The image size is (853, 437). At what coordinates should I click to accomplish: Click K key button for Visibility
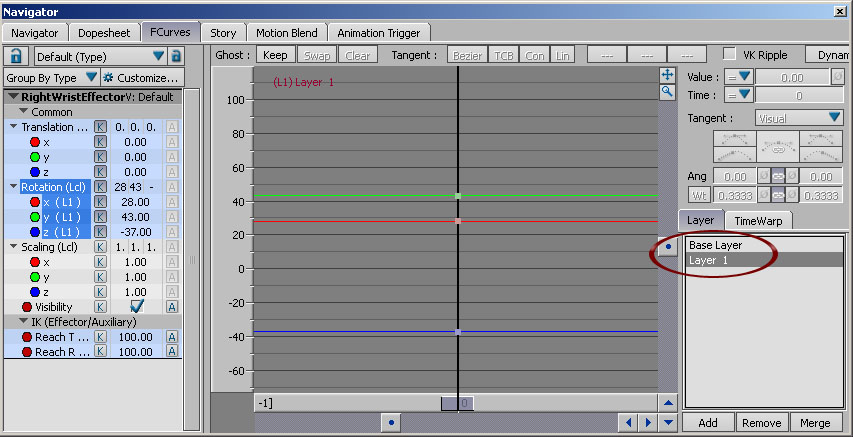tap(100, 307)
